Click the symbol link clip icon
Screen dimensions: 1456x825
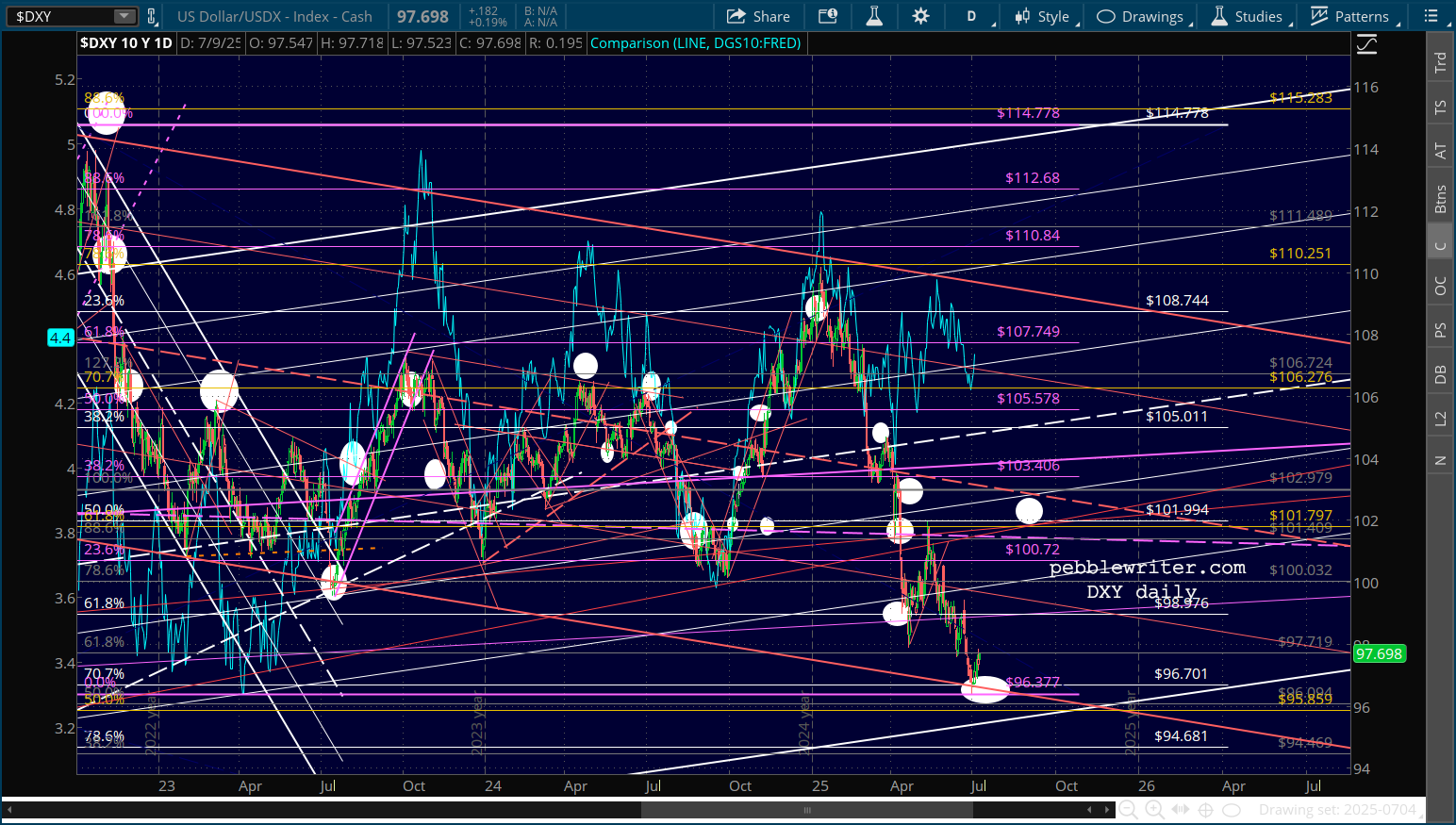[x=152, y=16]
